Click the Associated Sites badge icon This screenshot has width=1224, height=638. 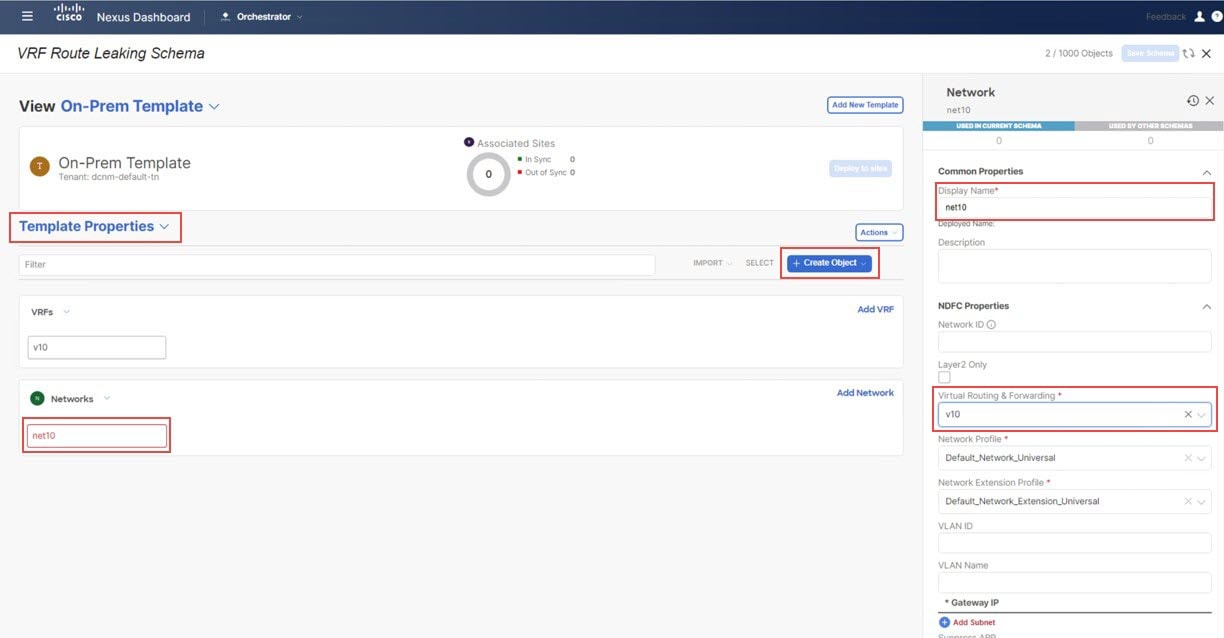[469, 143]
